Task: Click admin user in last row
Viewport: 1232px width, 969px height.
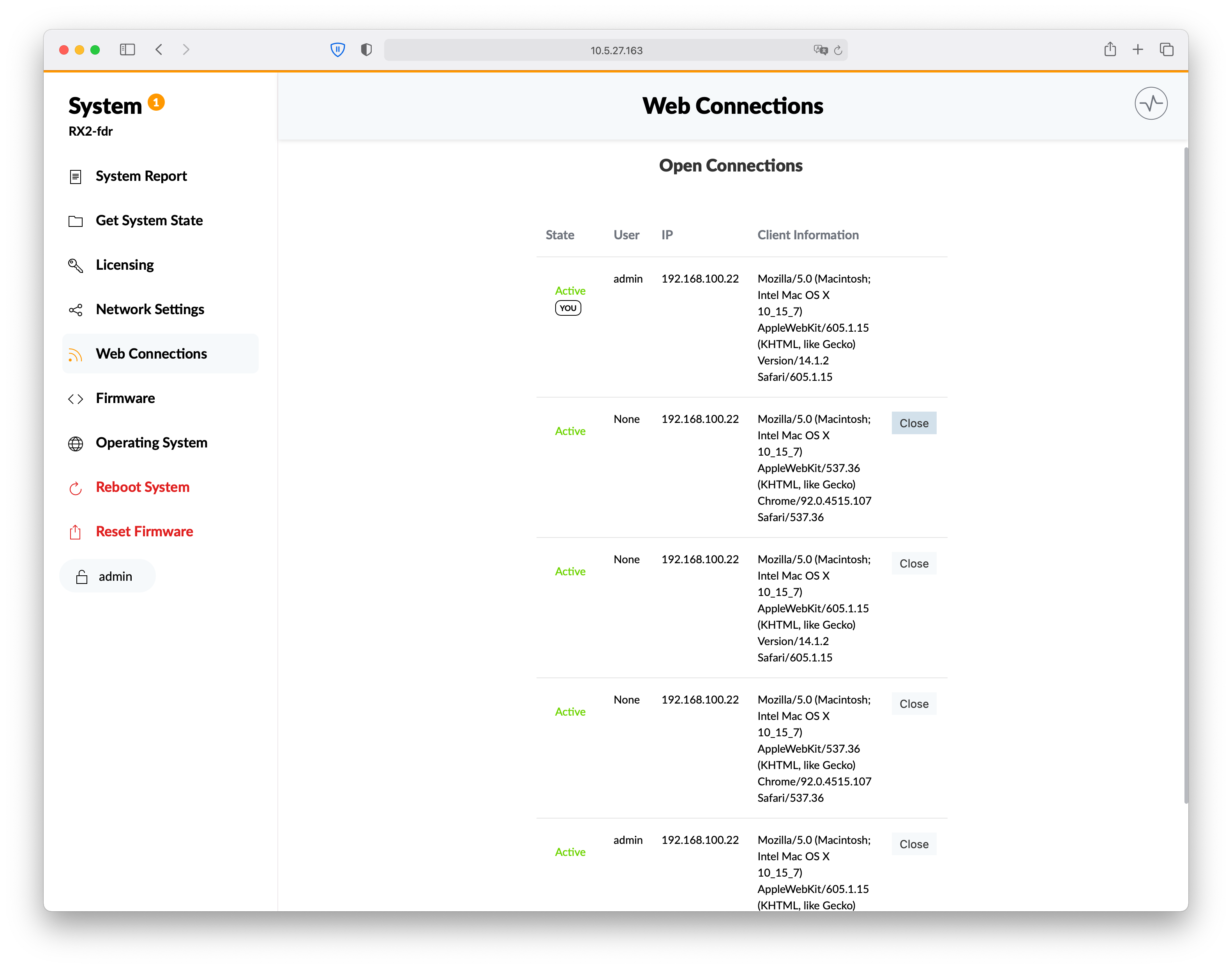Action: click(x=628, y=840)
